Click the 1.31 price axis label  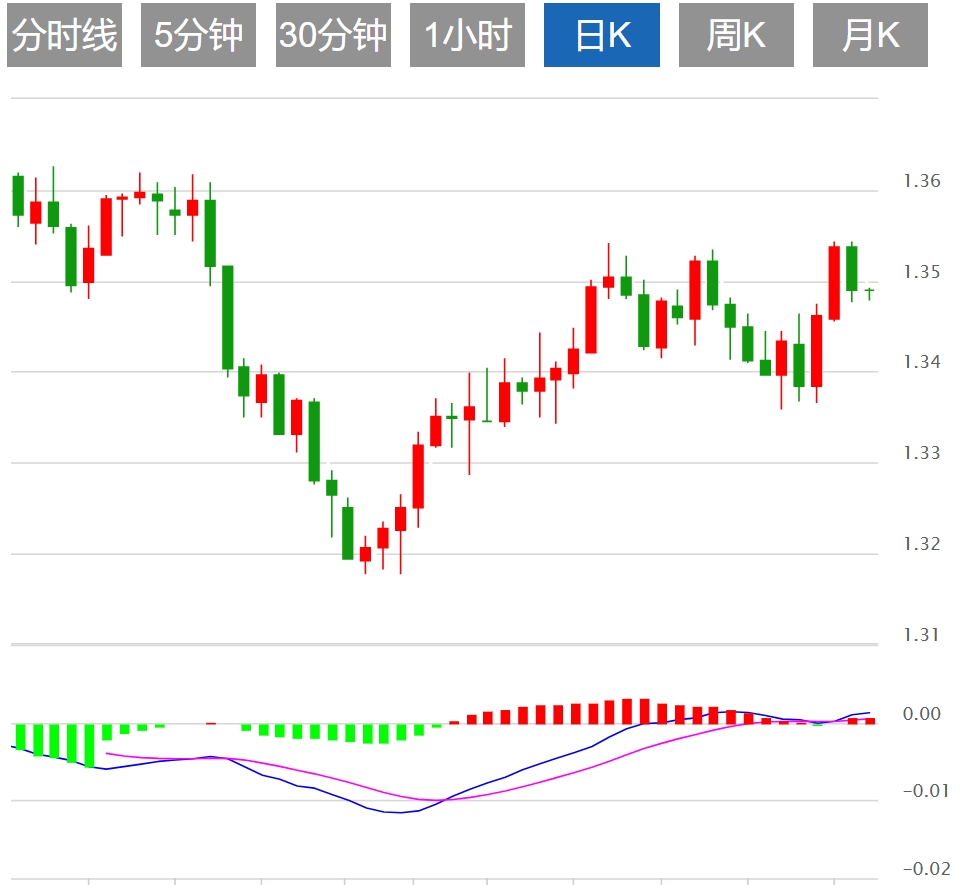click(x=921, y=635)
